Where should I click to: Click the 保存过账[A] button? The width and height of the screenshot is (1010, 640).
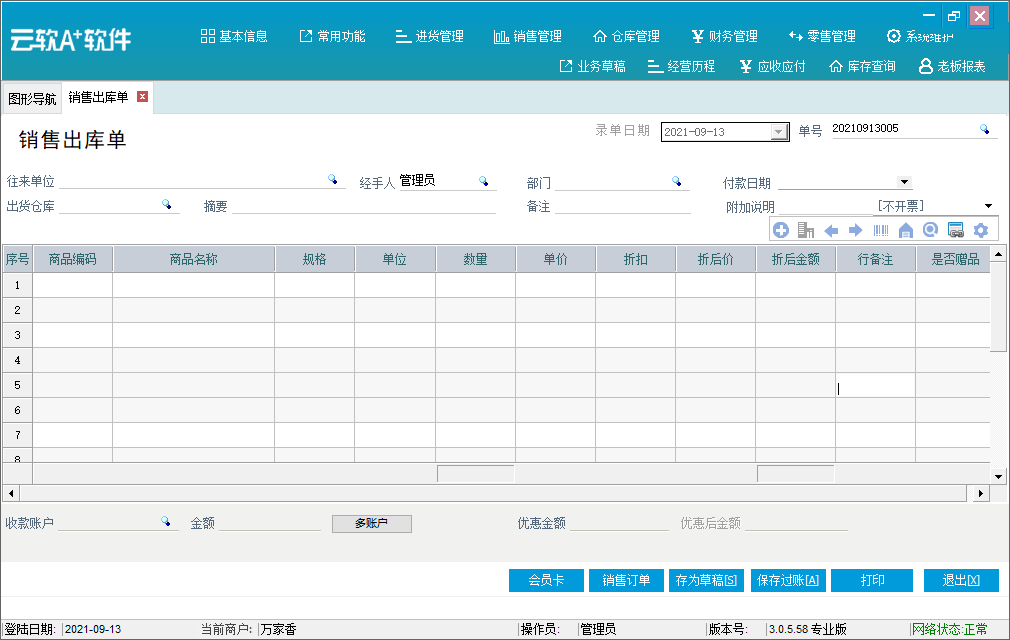pos(787,580)
